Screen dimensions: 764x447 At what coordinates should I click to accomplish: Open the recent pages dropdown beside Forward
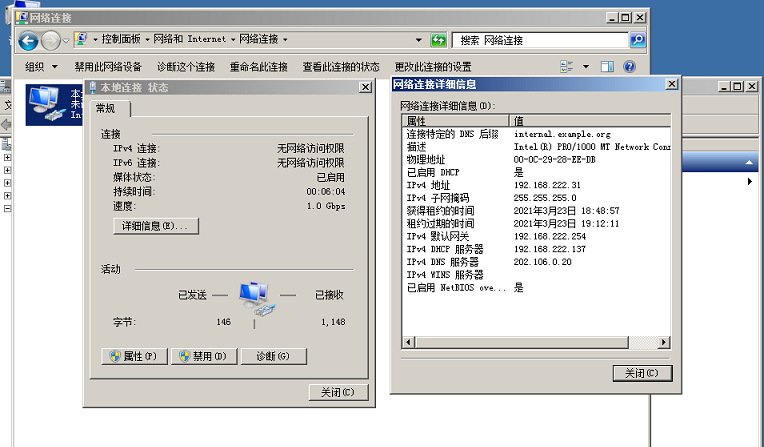click(x=66, y=41)
